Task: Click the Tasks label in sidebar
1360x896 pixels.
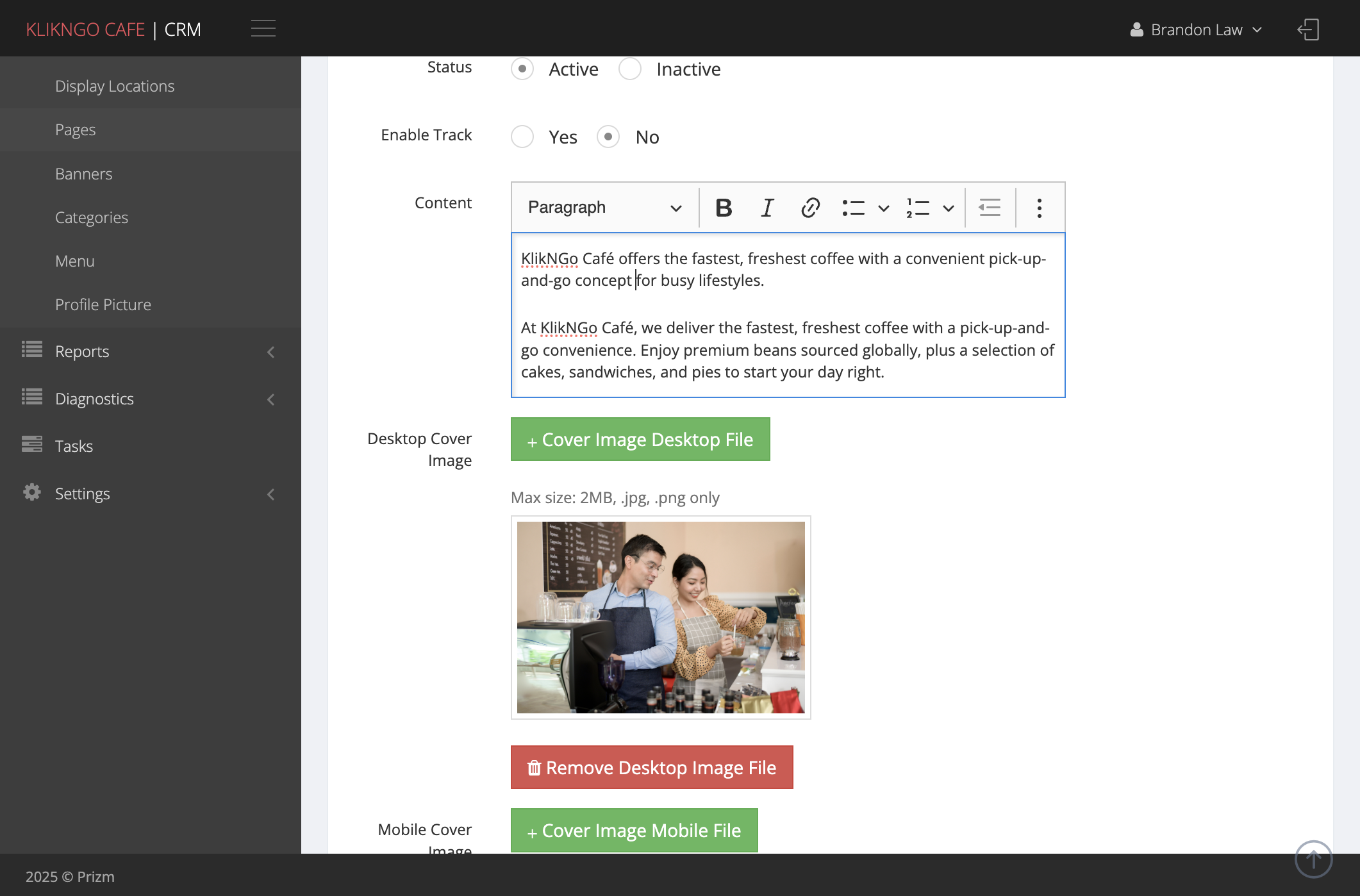Action: tap(74, 446)
